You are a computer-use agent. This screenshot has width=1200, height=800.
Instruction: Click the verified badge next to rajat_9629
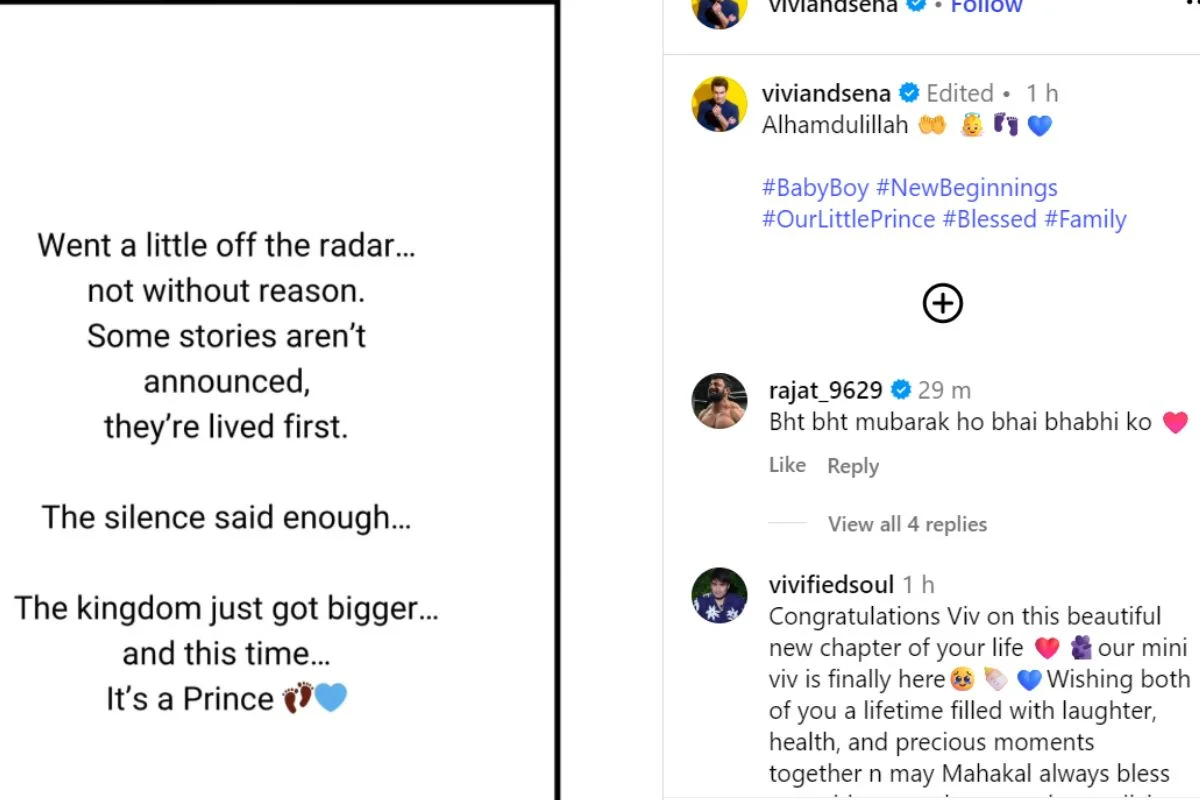click(x=901, y=390)
